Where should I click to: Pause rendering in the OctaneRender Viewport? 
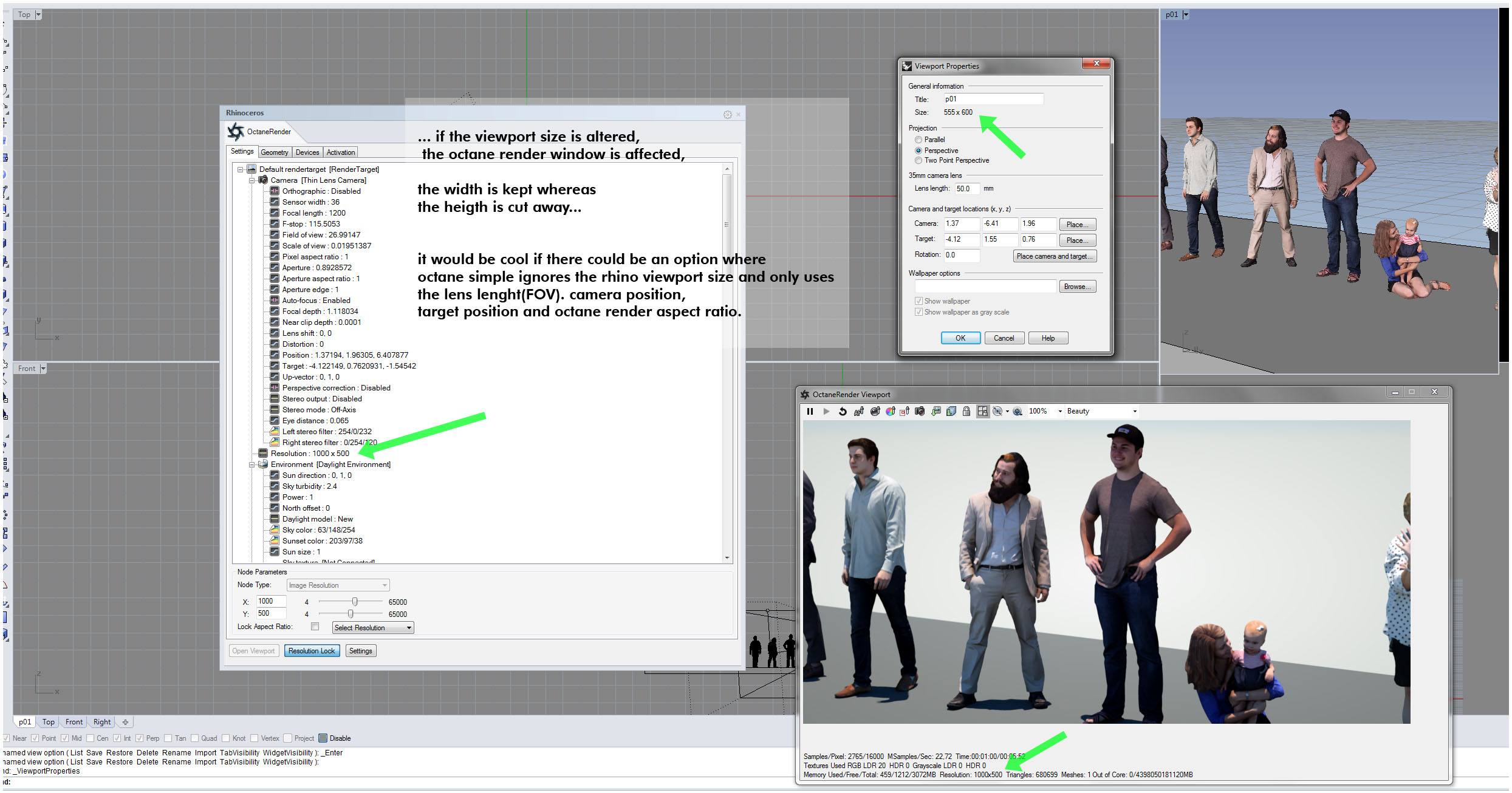pos(810,411)
